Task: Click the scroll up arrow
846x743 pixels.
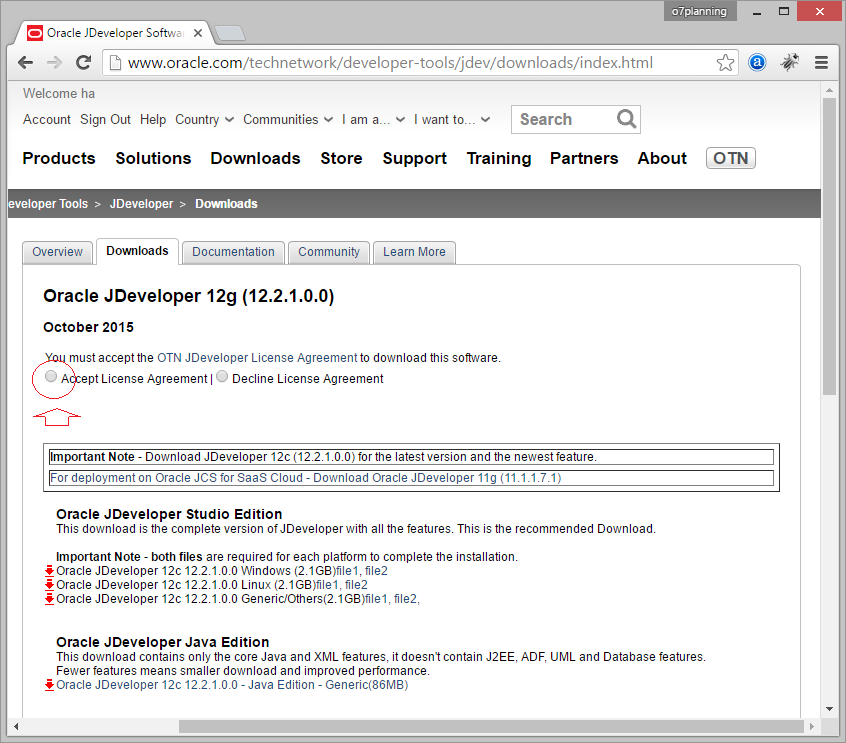Action: [829, 90]
